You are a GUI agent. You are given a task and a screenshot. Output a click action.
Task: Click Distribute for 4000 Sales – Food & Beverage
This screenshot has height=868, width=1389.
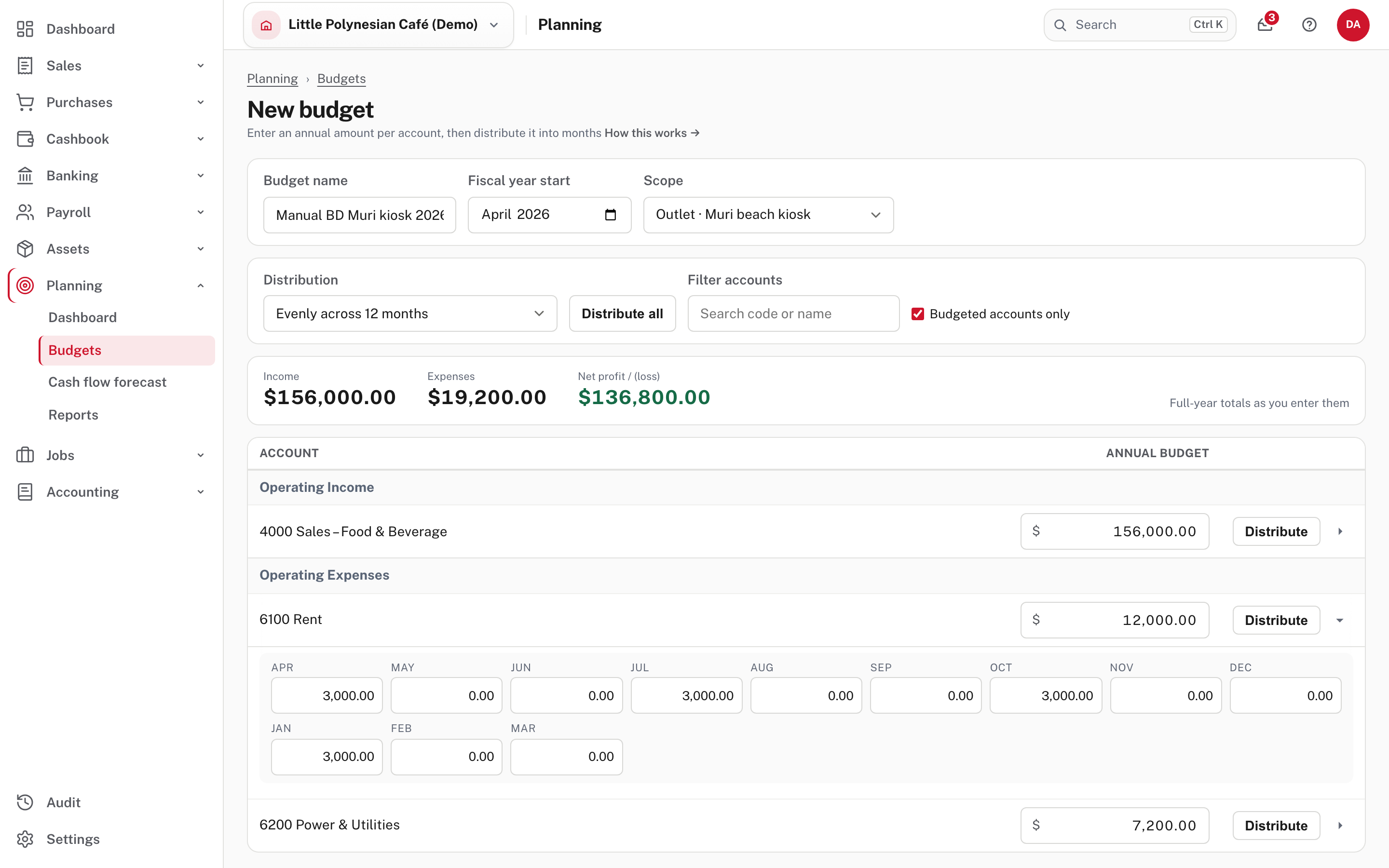[1276, 531]
